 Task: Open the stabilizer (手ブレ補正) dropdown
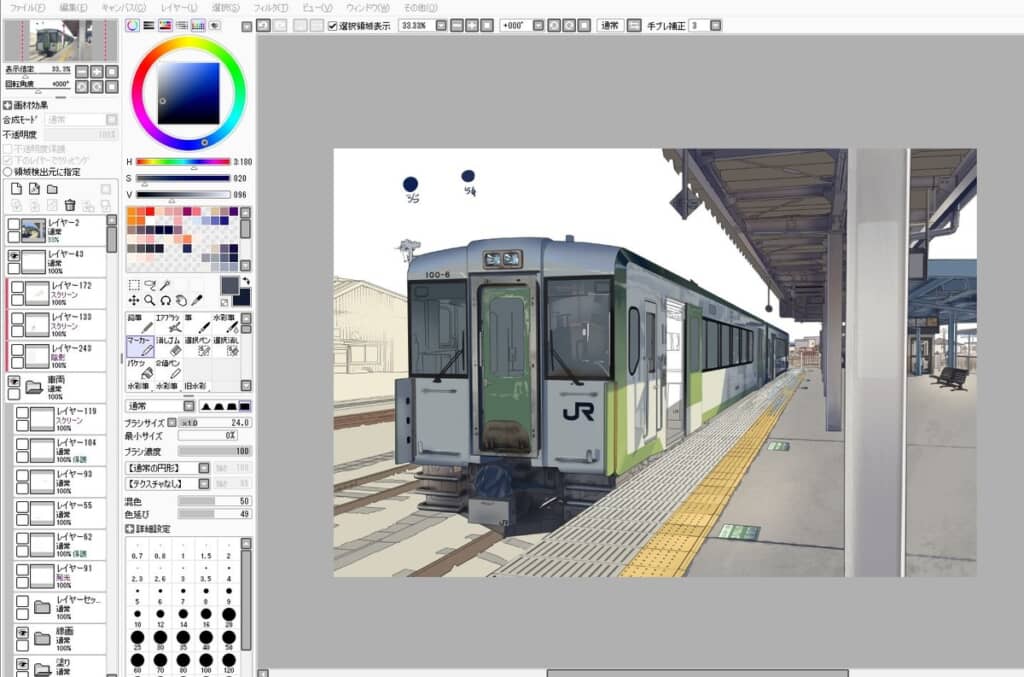[x=716, y=25]
